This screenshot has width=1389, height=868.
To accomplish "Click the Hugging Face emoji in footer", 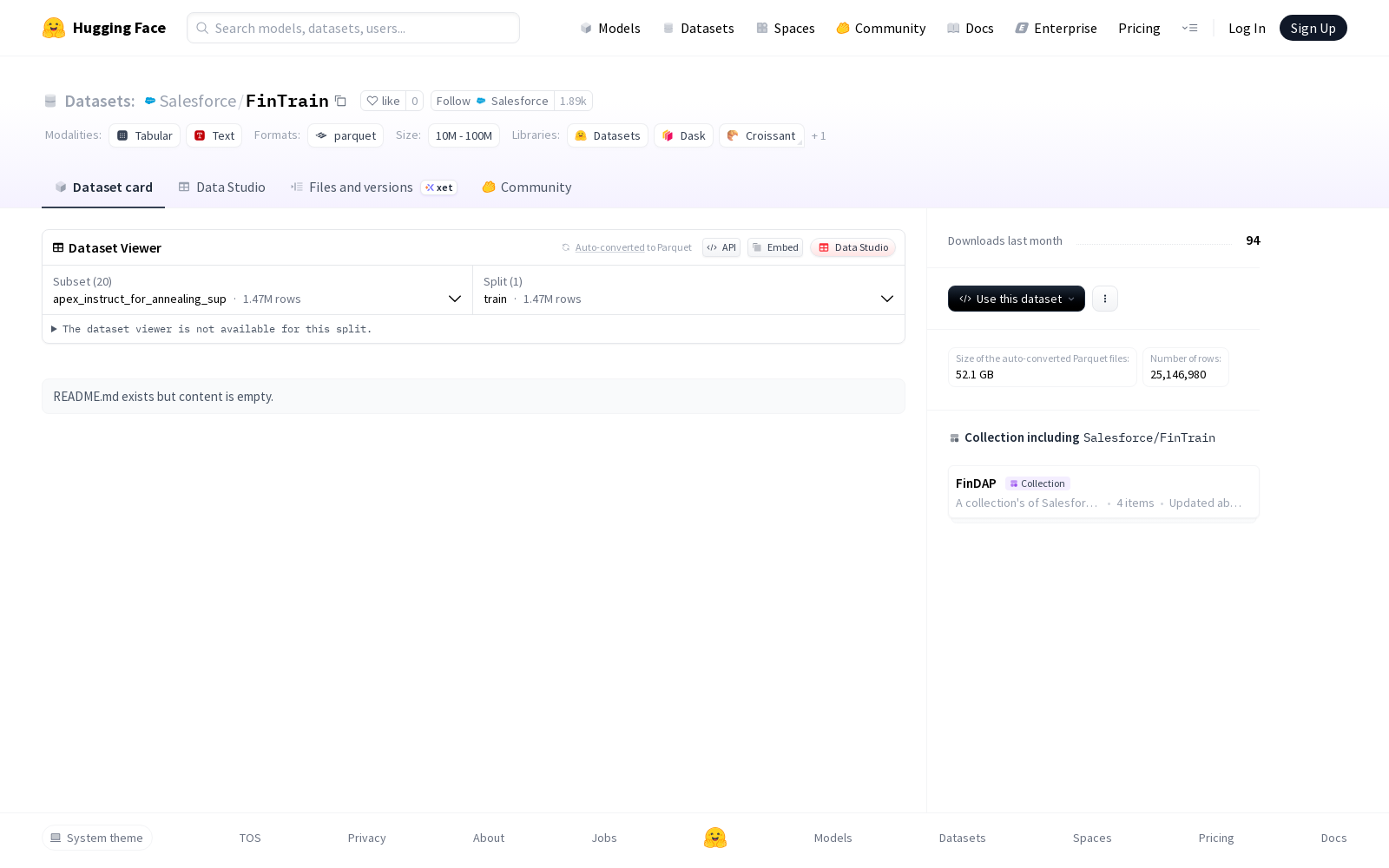I will tap(715, 838).
